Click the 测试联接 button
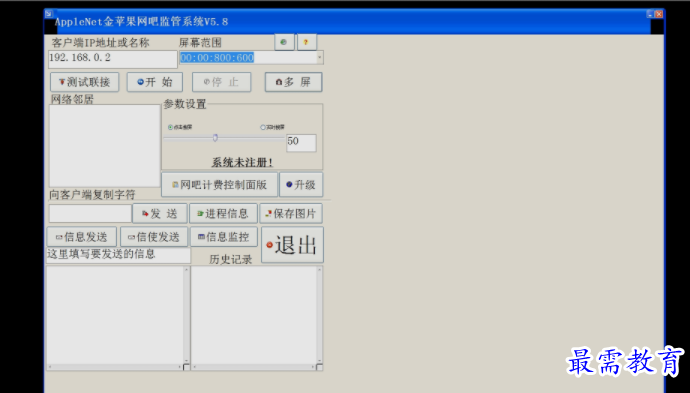This screenshot has width=690, height=393. (84, 82)
